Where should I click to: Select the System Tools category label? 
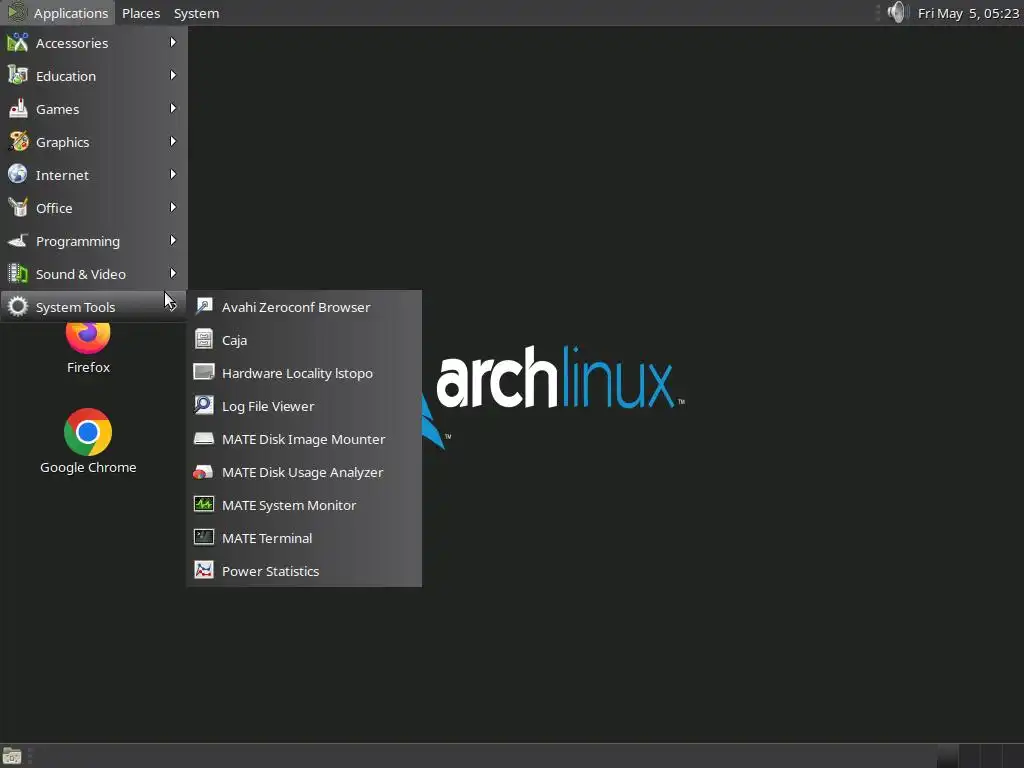pyautogui.click(x=75, y=308)
